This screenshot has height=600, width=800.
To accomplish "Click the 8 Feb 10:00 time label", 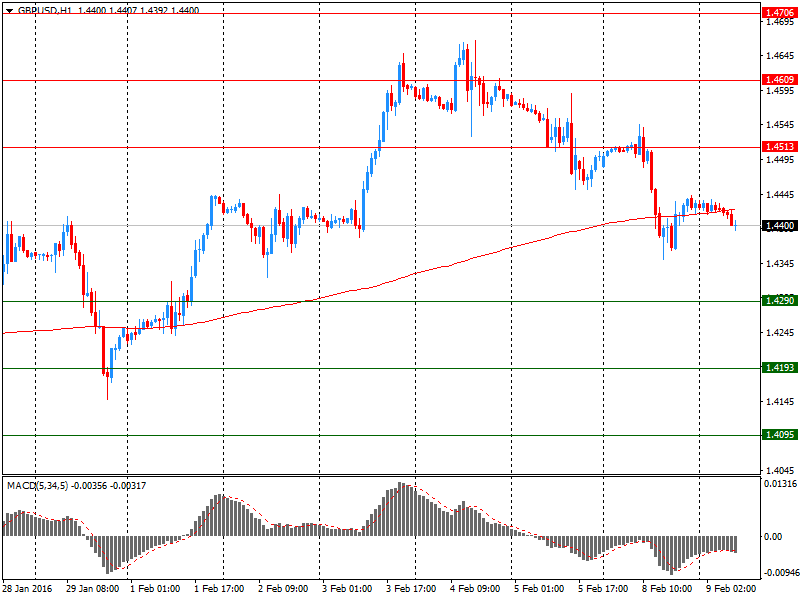I will [x=667, y=589].
